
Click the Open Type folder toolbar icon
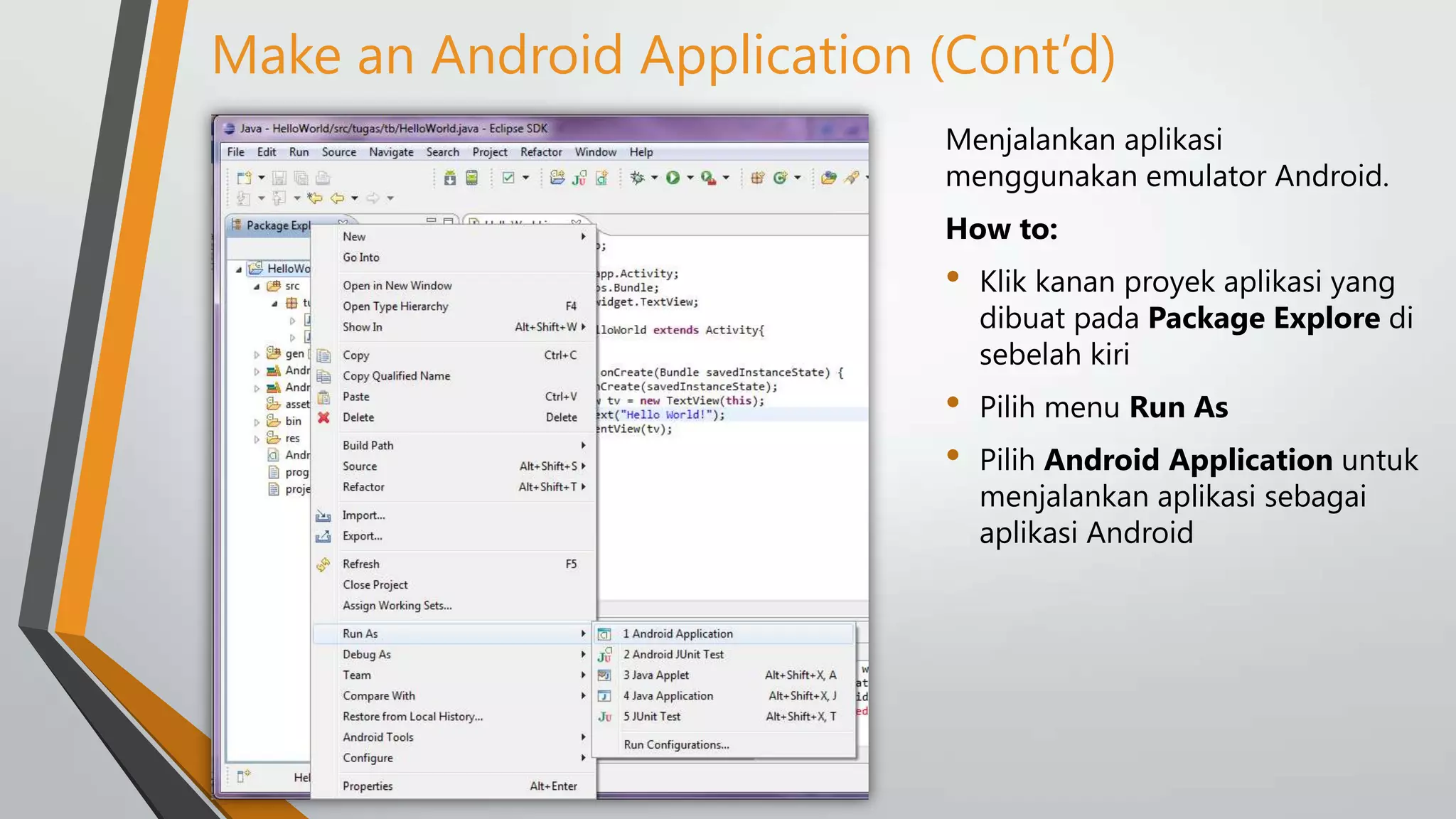(x=828, y=178)
